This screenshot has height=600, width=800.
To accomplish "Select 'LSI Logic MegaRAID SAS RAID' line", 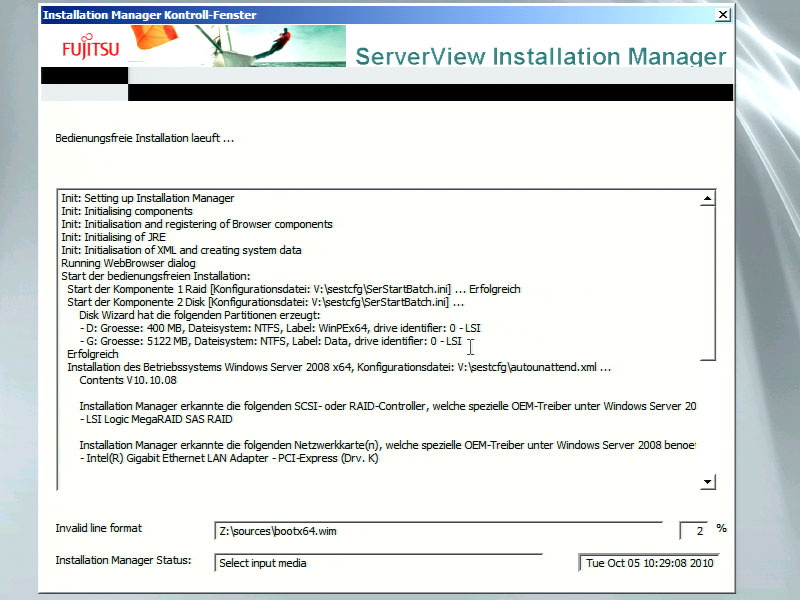I will pyautogui.click(x=156, y=419).
